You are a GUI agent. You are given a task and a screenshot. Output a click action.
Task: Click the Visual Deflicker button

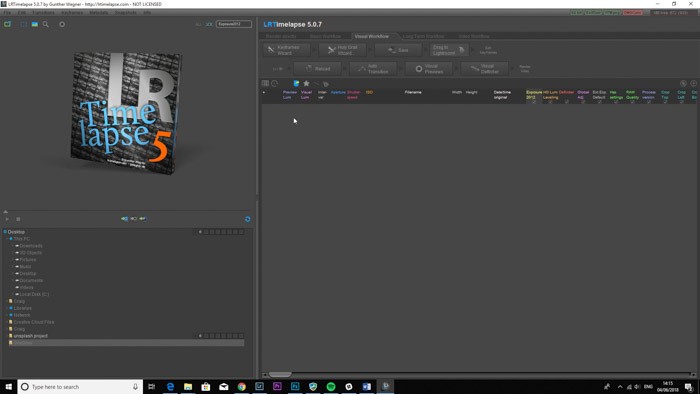pyautogui.click(x=484, y=69)
